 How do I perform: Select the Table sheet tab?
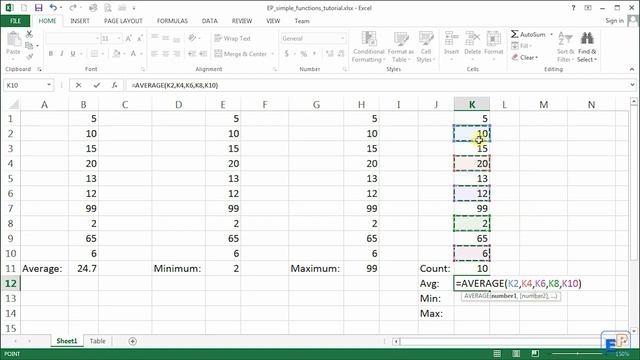click(x=98, y=341)
